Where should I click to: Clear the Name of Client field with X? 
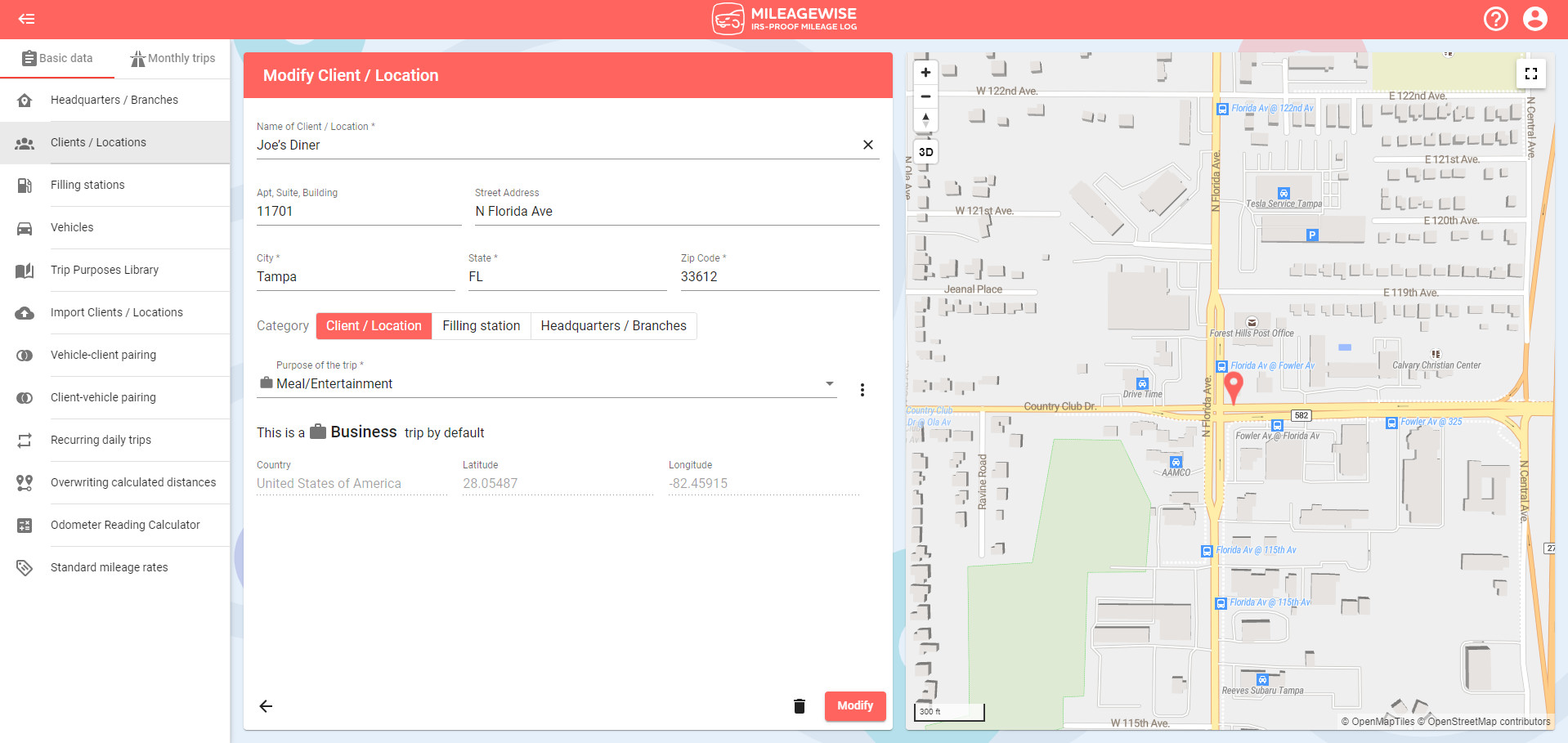(x=867, y=145)
